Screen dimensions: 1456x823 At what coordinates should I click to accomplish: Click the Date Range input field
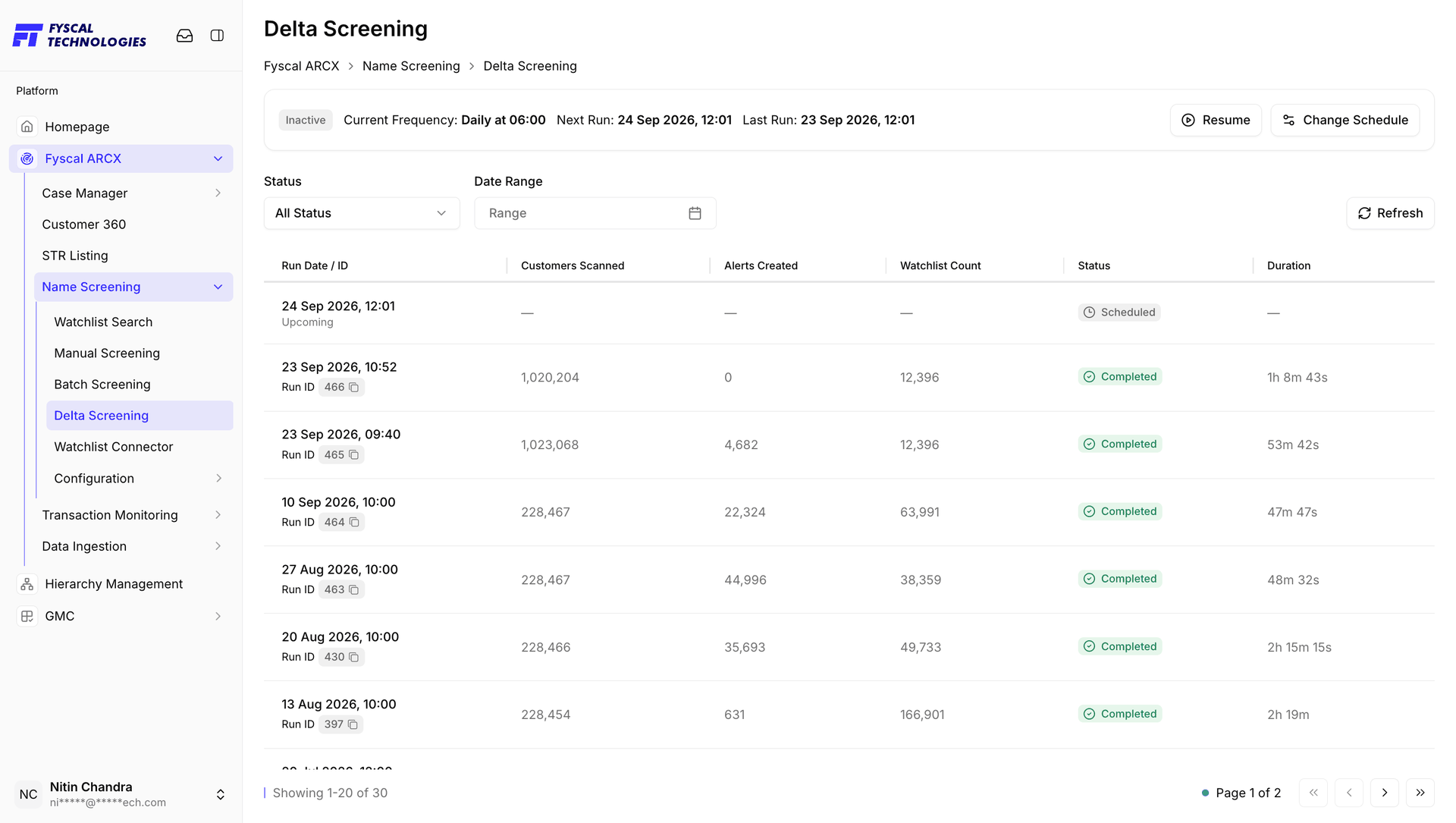[x=595, y=213]
